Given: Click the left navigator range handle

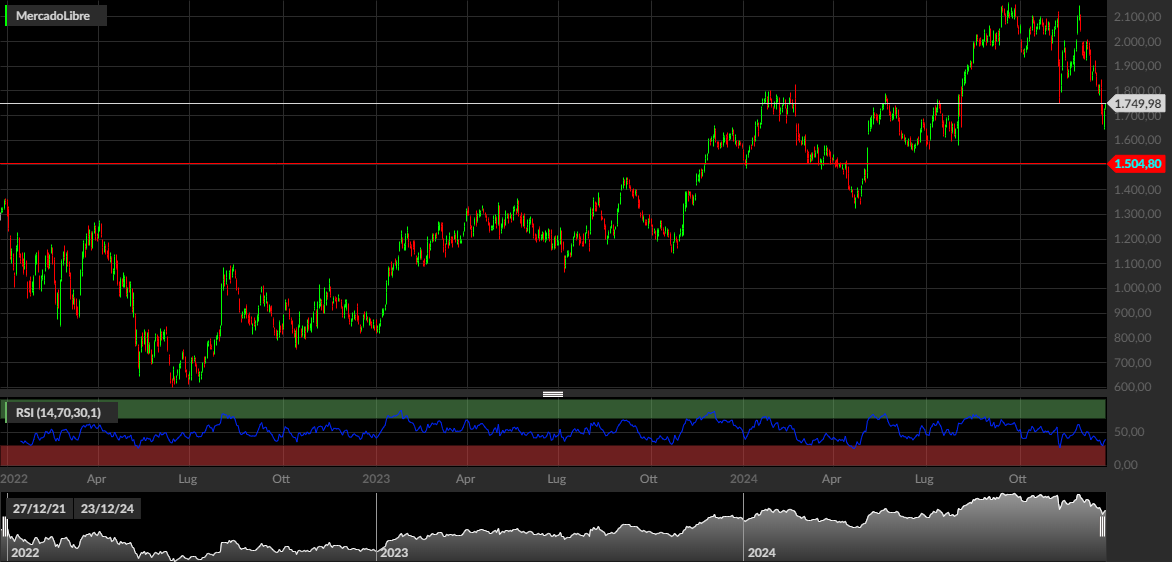Looking at the screenshot, I should click(x=5, y=528).
